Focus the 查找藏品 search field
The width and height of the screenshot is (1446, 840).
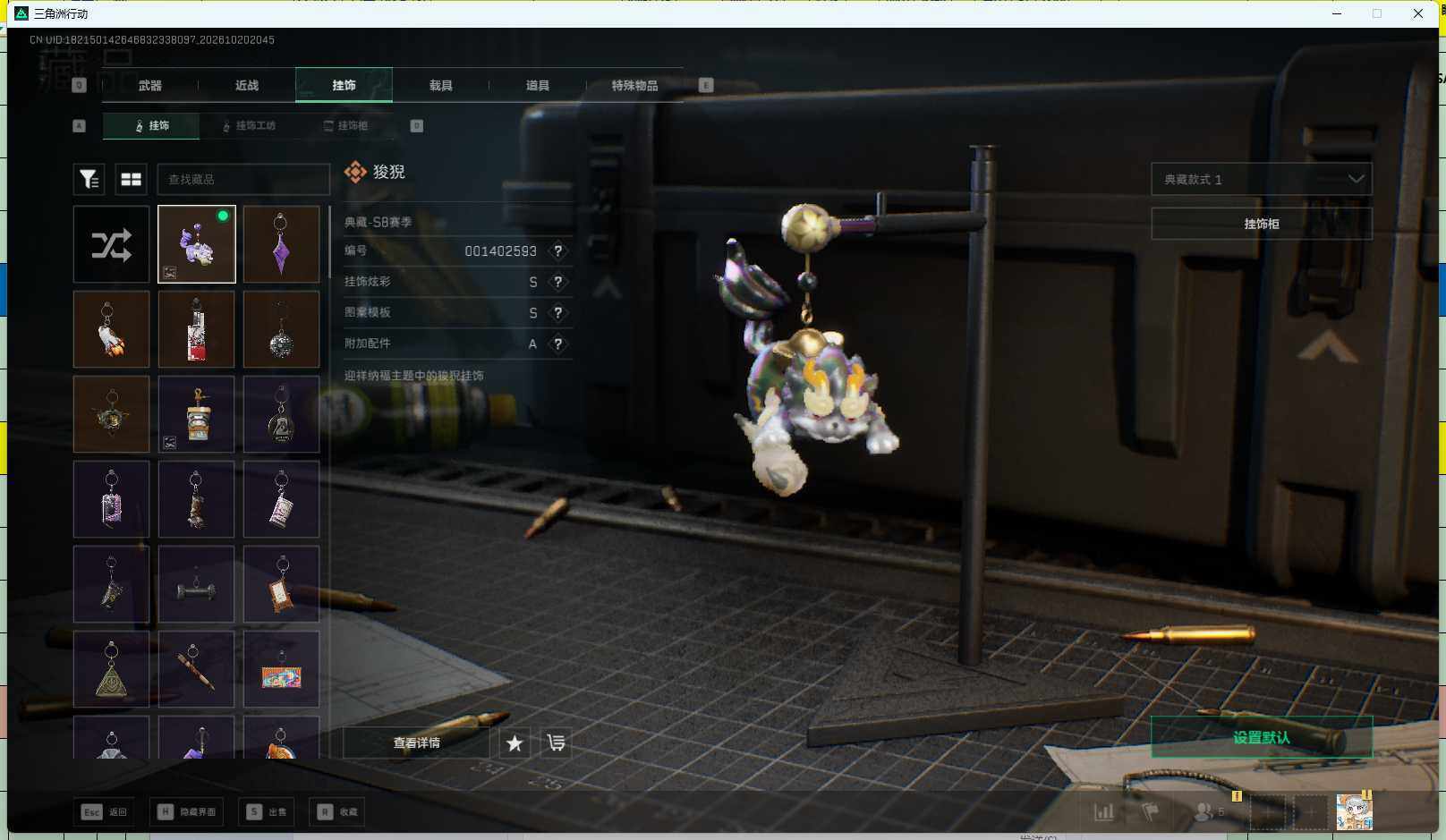click(x=243, y=179)
